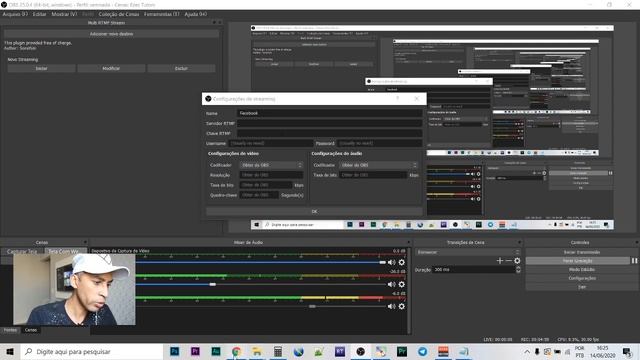Click the Name field containing Facebook

coord(329,113)
